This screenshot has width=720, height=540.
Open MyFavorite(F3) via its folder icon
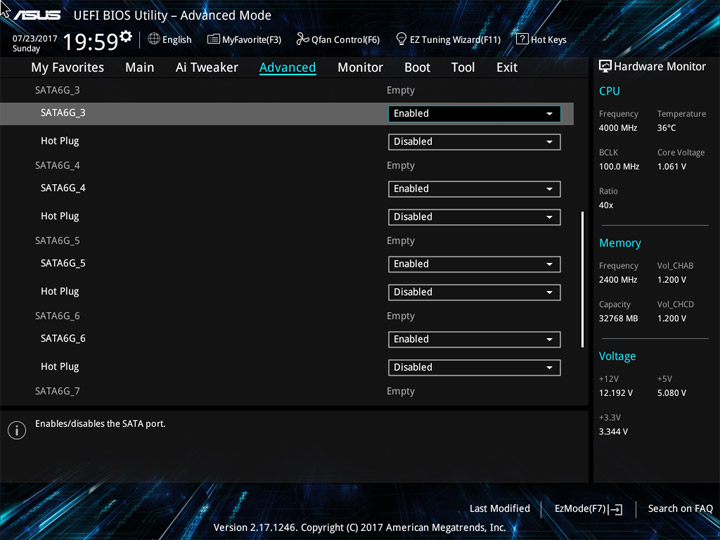coord(213,39)
